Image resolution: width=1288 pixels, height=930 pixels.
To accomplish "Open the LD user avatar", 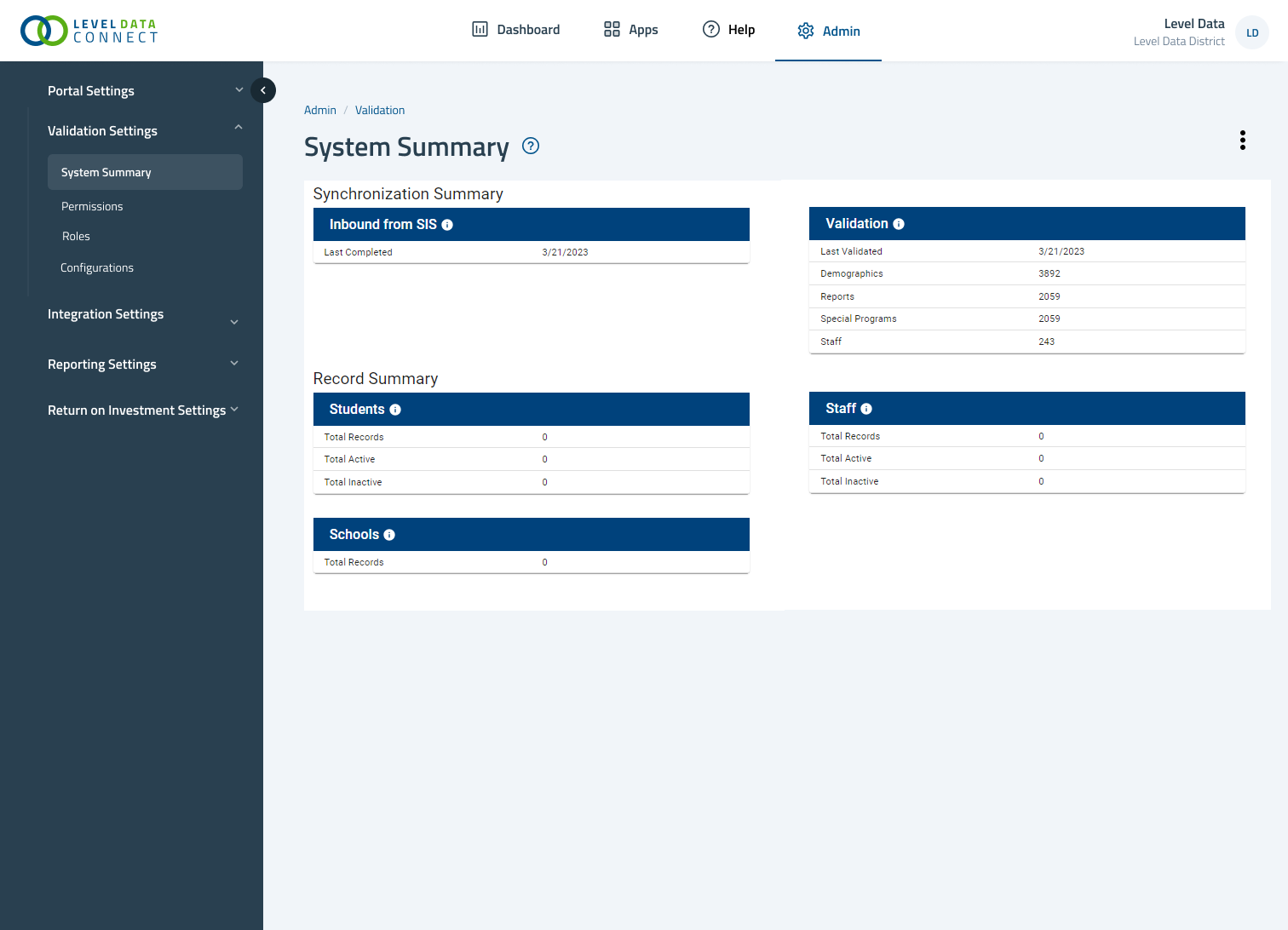I will (x=1252, y=32).
